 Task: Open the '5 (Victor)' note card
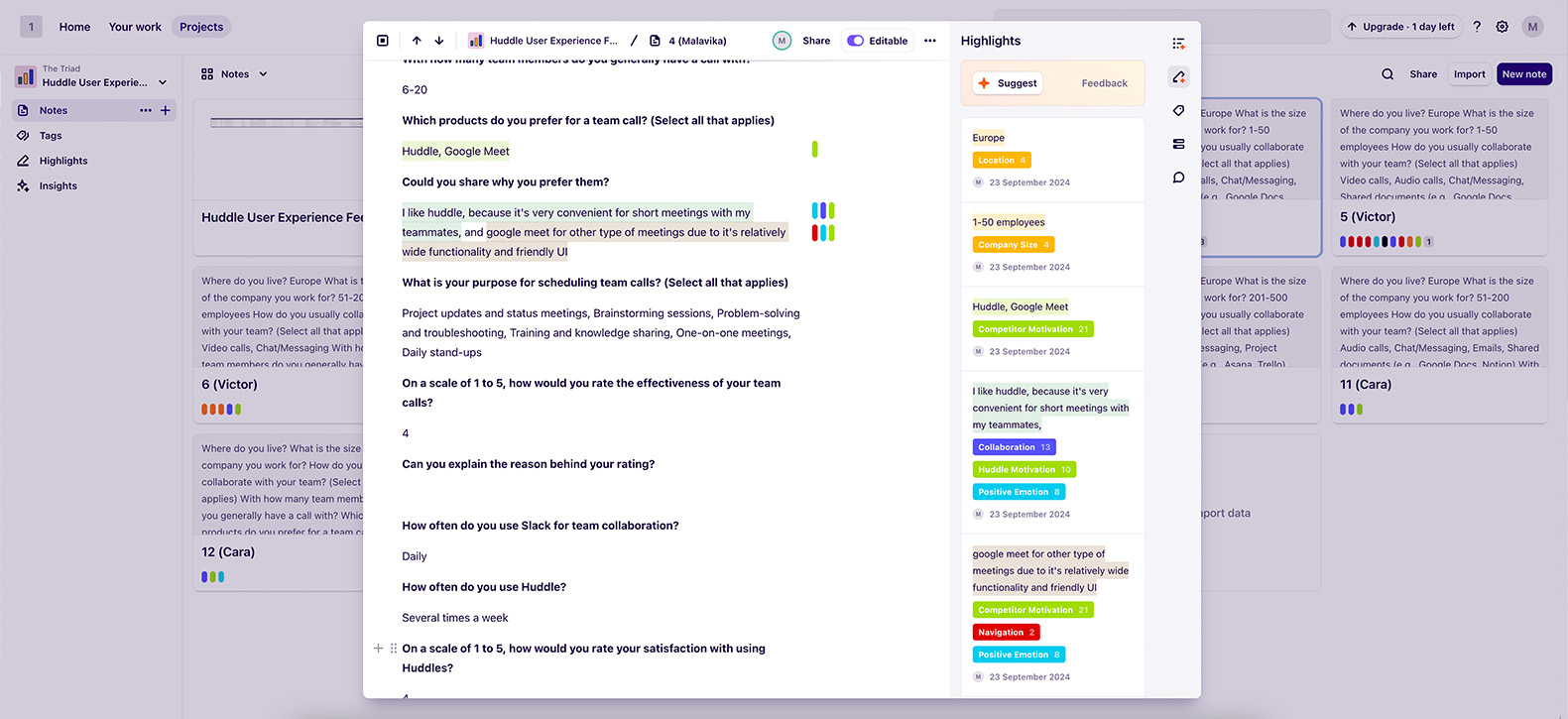(x=1439, y=177)
